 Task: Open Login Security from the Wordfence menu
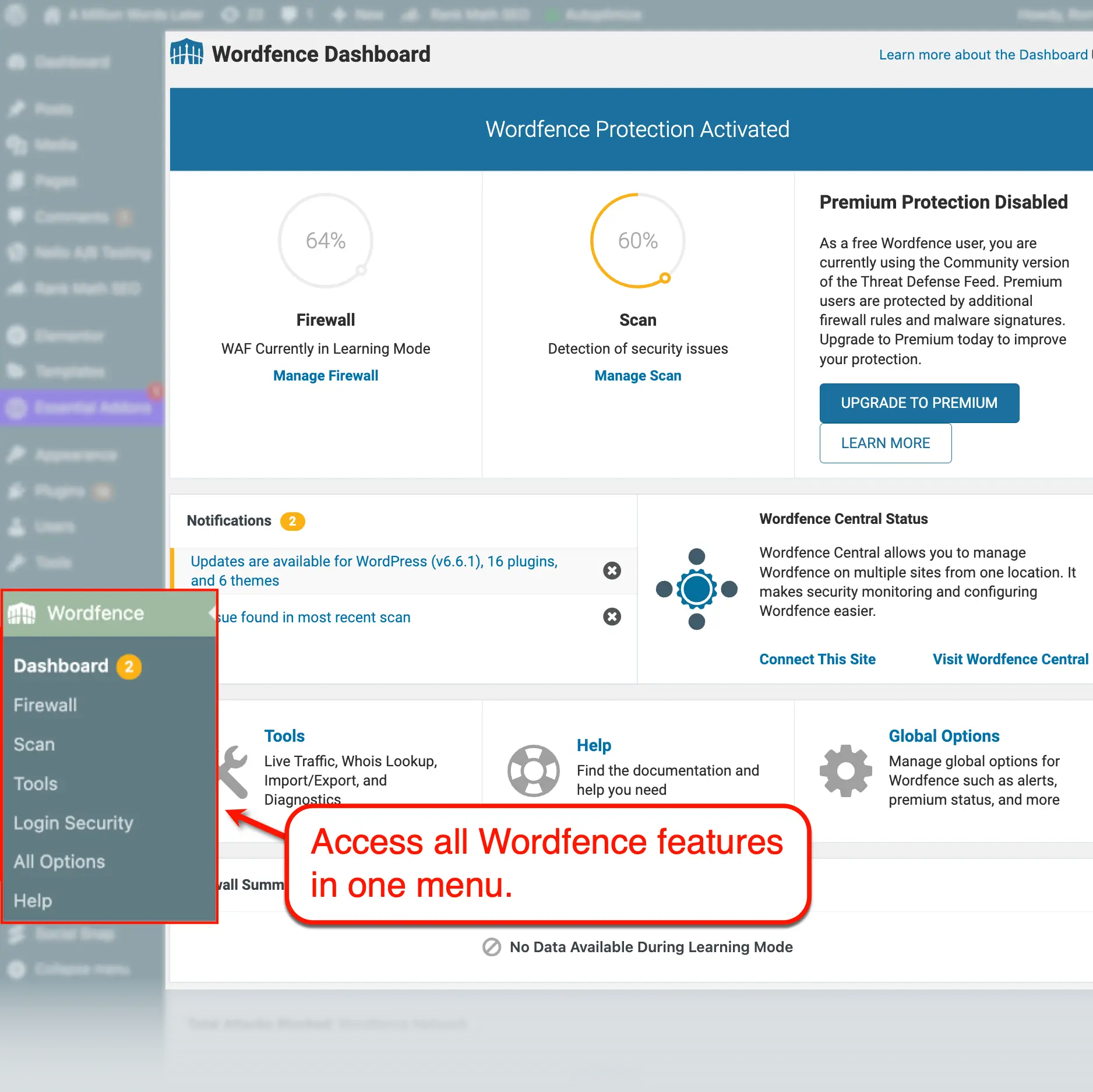[73, 823]
